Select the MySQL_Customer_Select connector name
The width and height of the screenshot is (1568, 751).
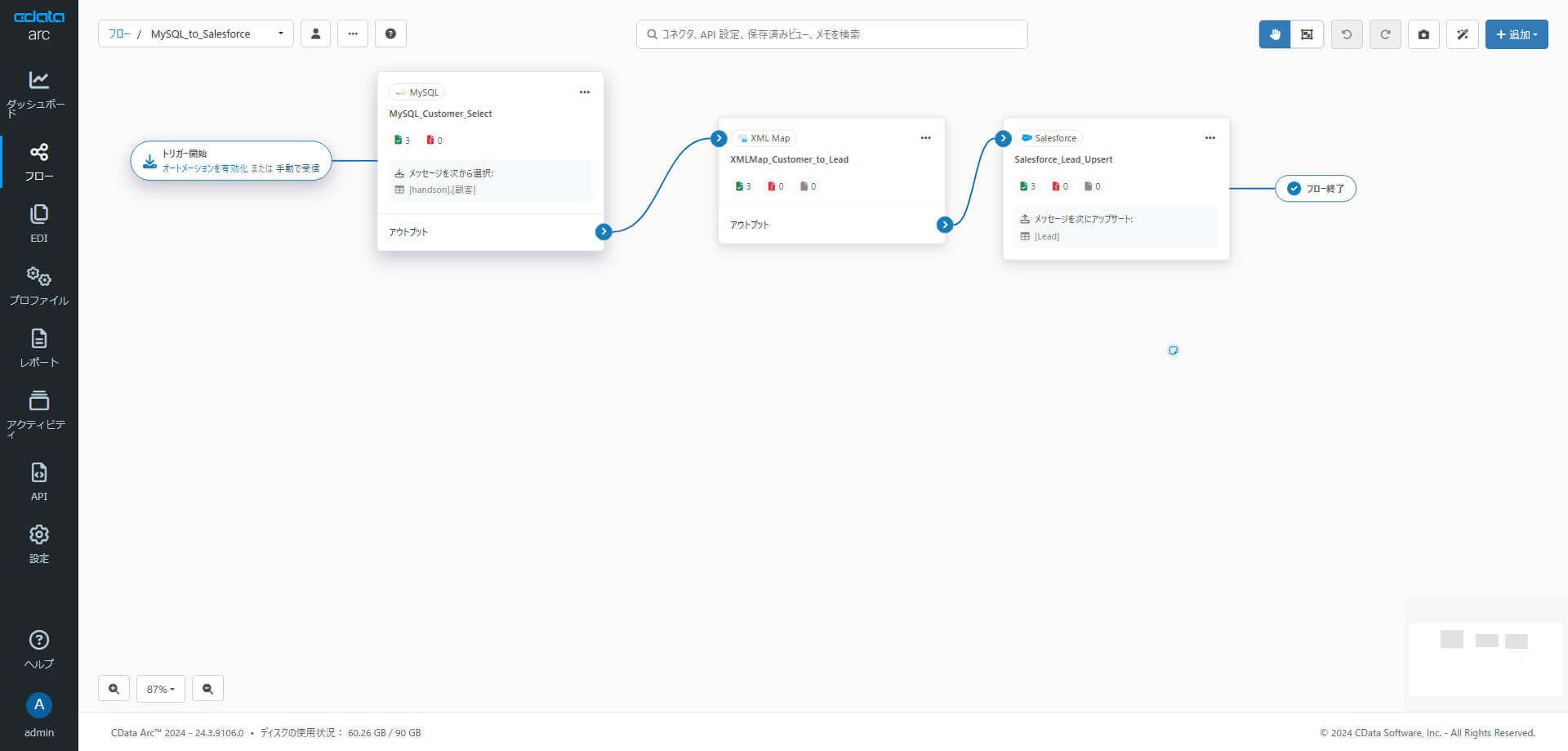(x=440, y=114)
